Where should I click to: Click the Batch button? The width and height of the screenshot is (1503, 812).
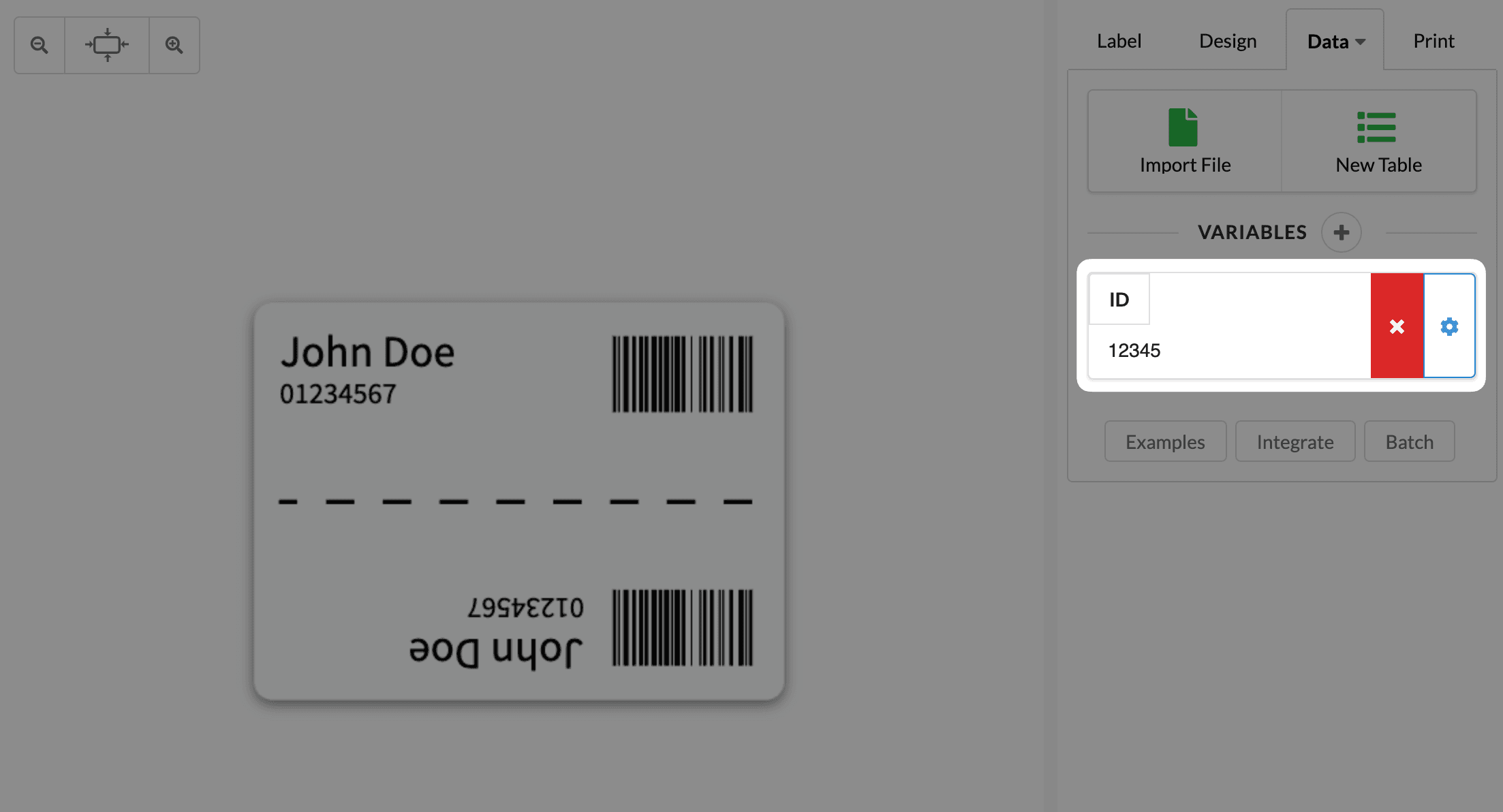1409,441
